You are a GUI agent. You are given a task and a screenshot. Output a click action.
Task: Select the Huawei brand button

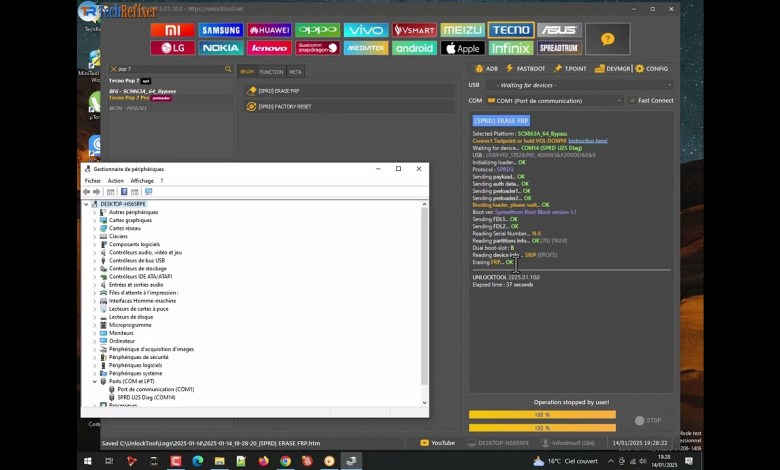tap(269, 30)
